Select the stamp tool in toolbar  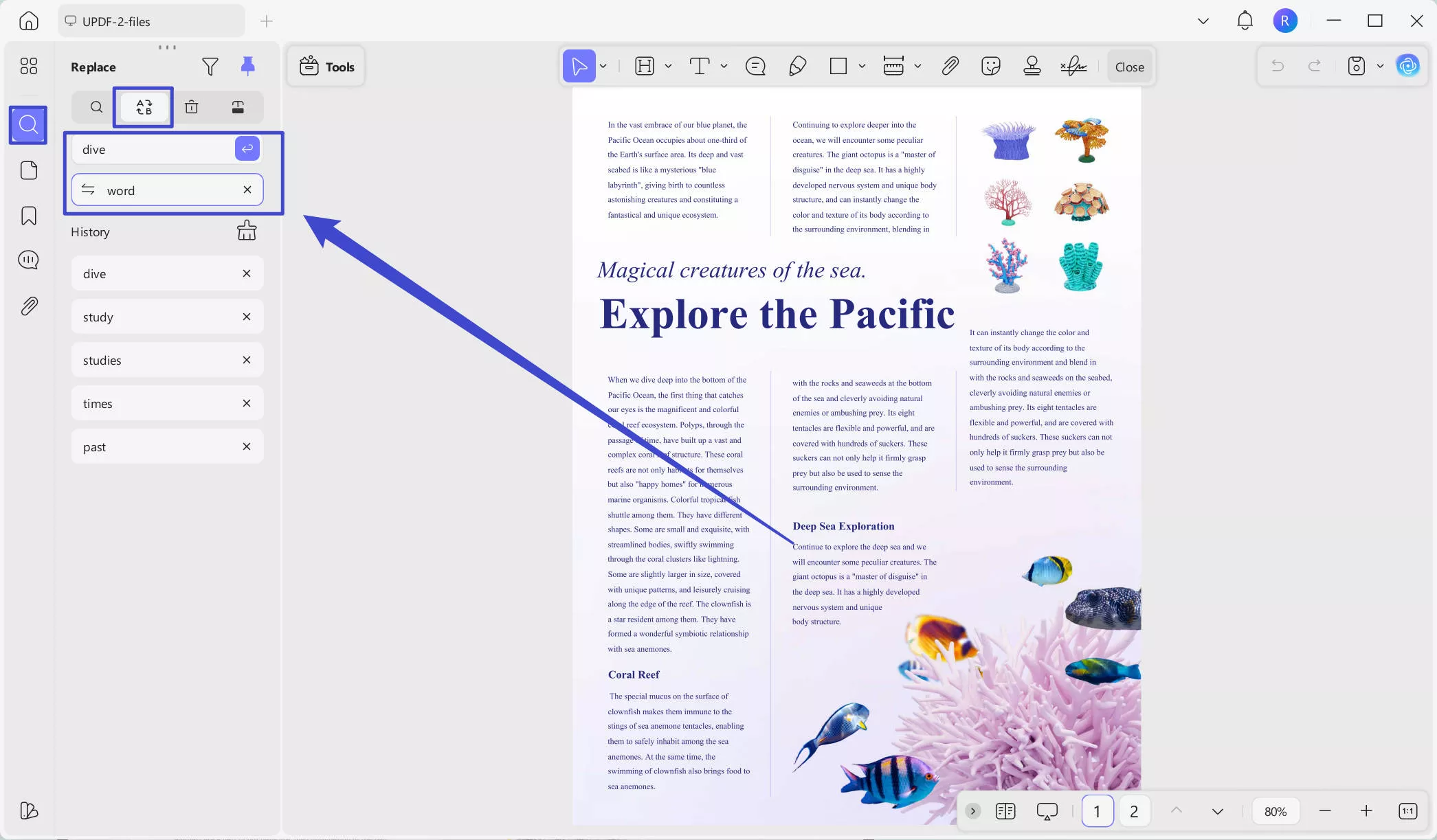[x=1032, y=66]
